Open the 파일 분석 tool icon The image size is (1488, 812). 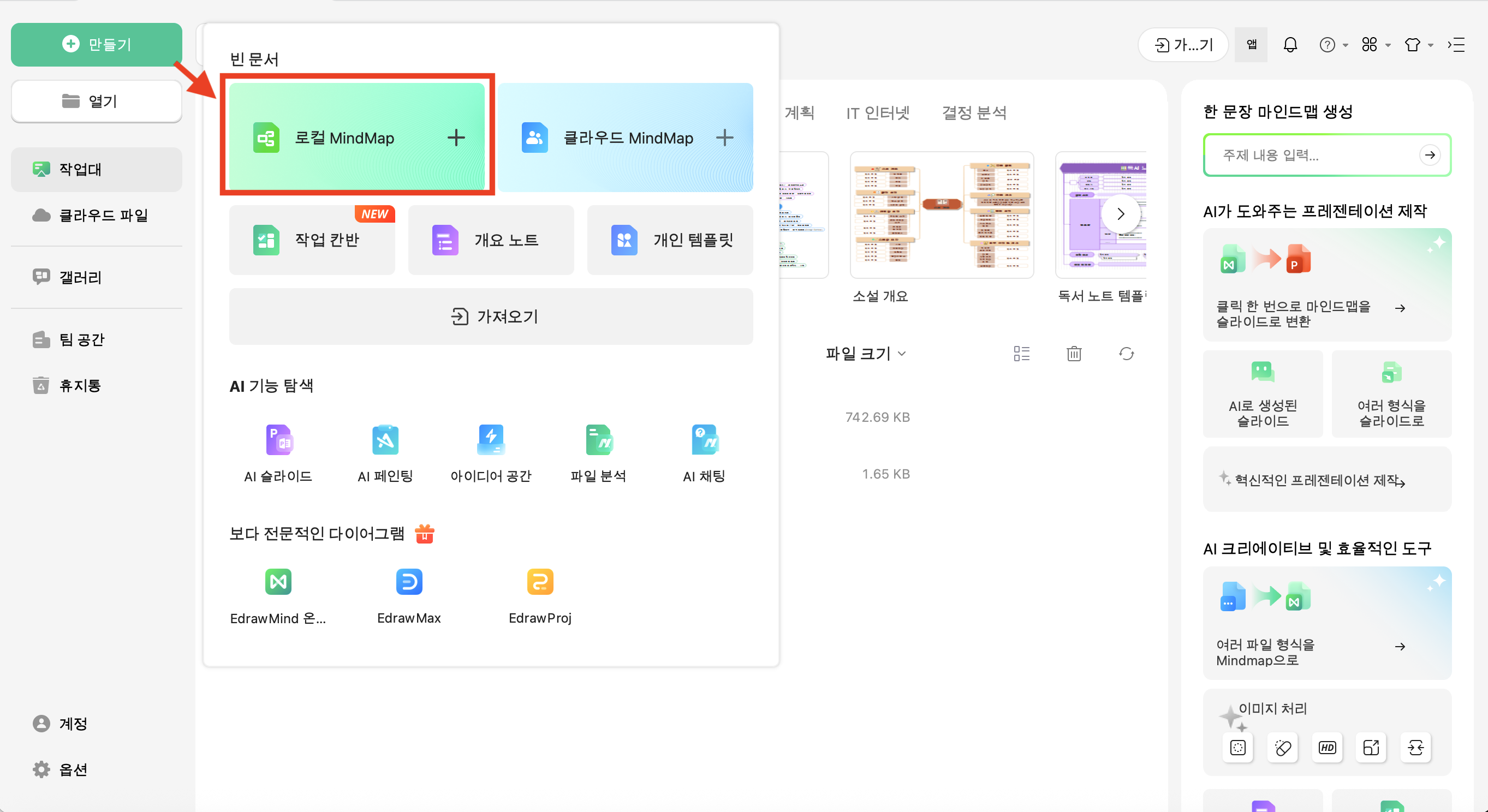tap(598, 440)
